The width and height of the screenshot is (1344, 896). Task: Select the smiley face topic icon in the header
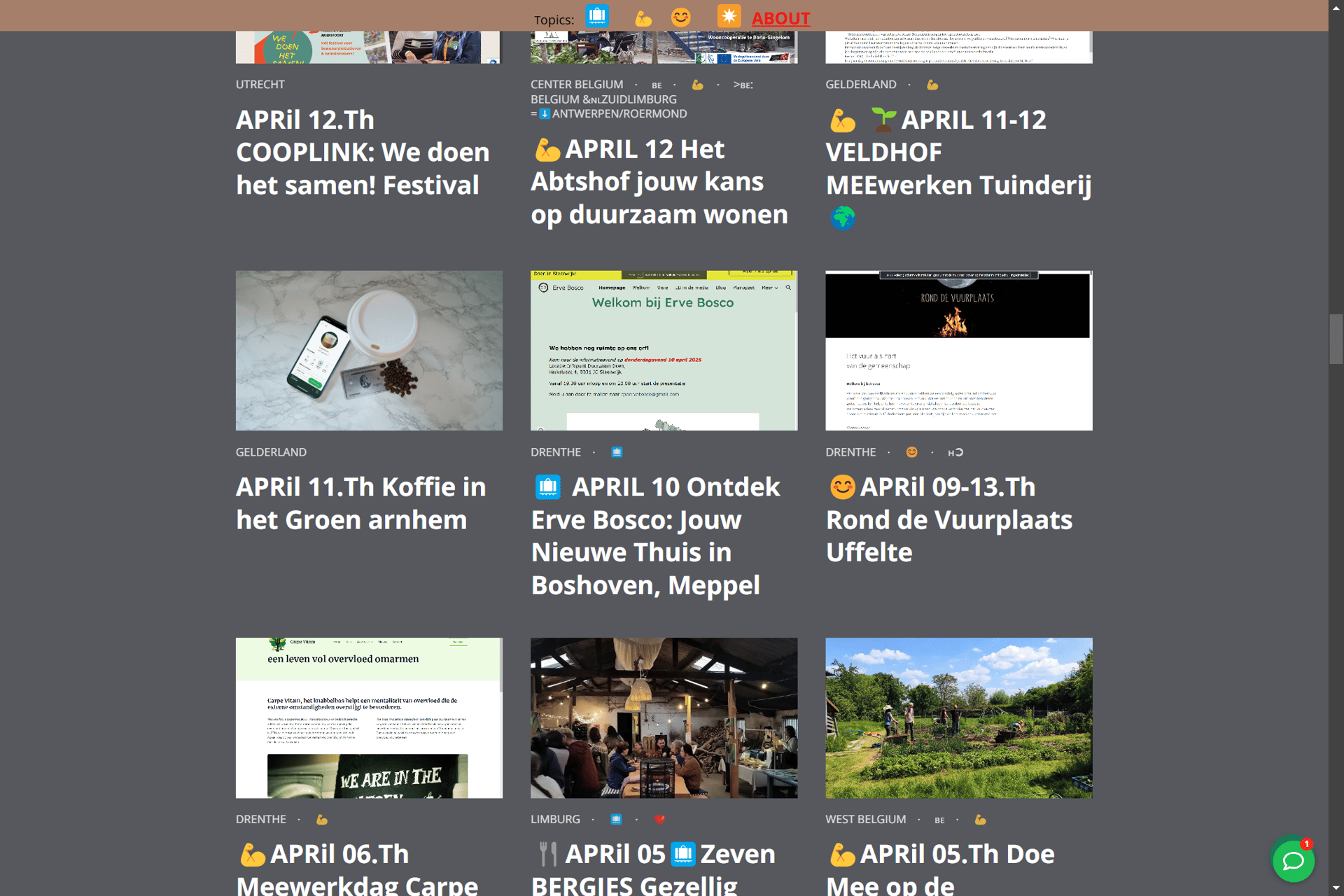click(x=680, y=17)
